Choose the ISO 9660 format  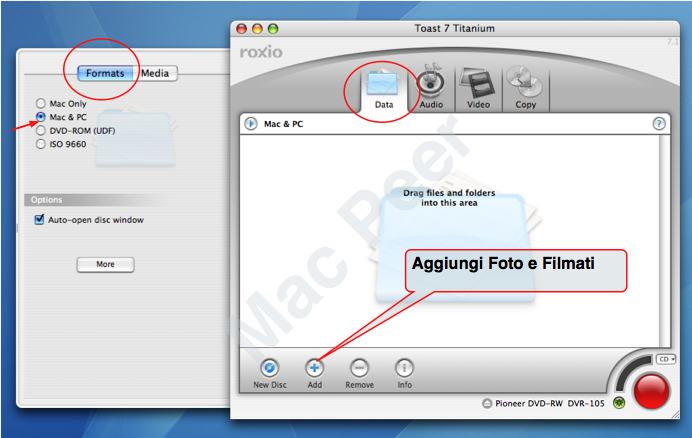click(61, 144)
